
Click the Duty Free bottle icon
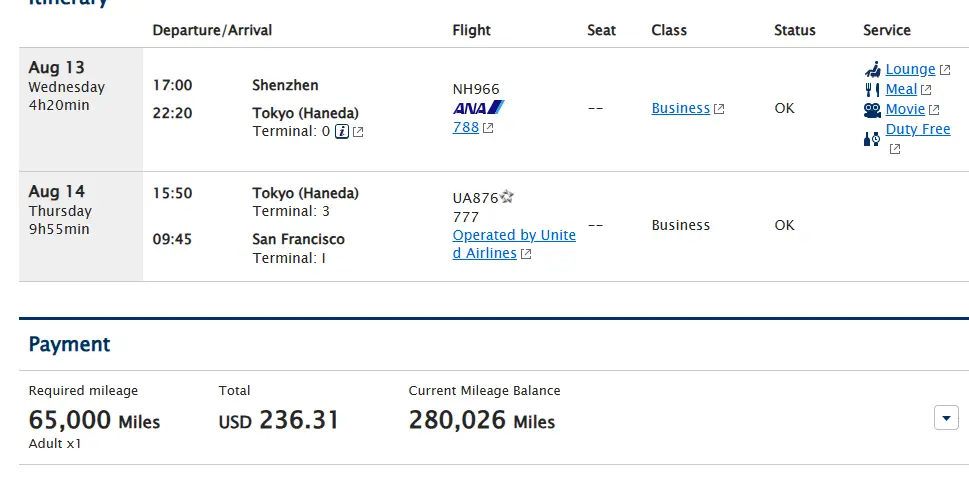tap(872, 139)
